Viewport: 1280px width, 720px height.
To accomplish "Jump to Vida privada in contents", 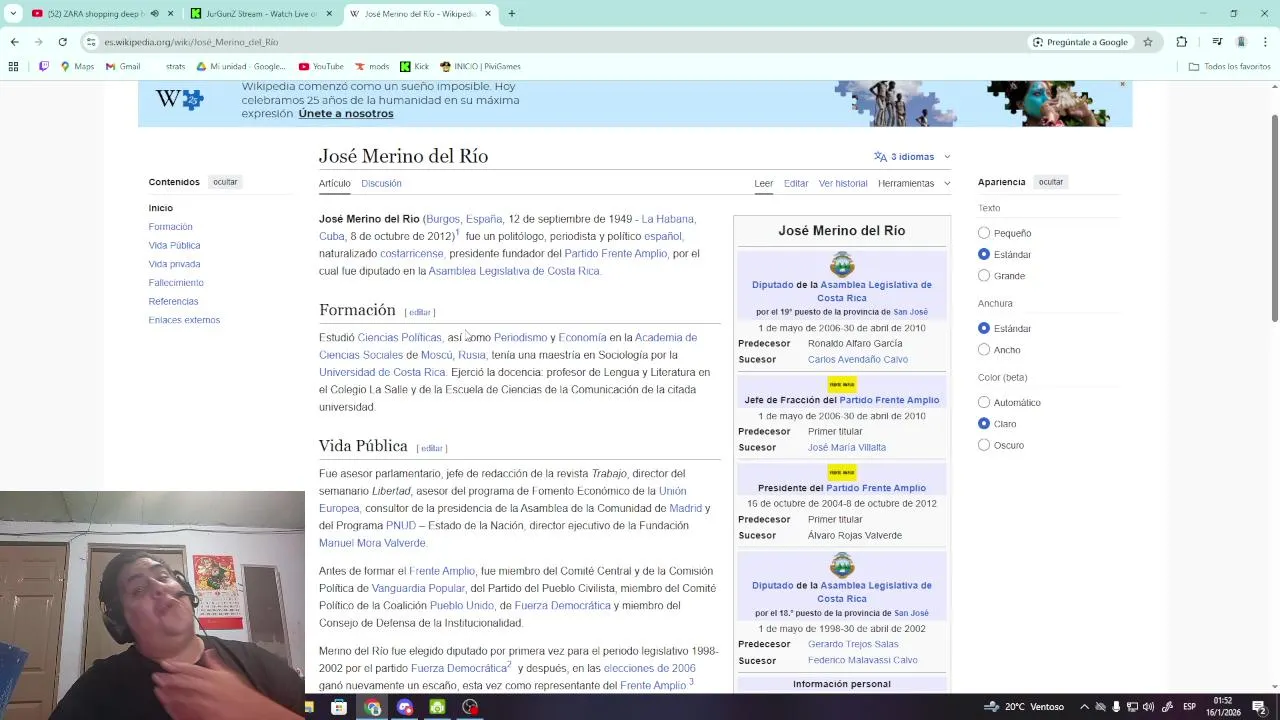I will coord(174,264).
